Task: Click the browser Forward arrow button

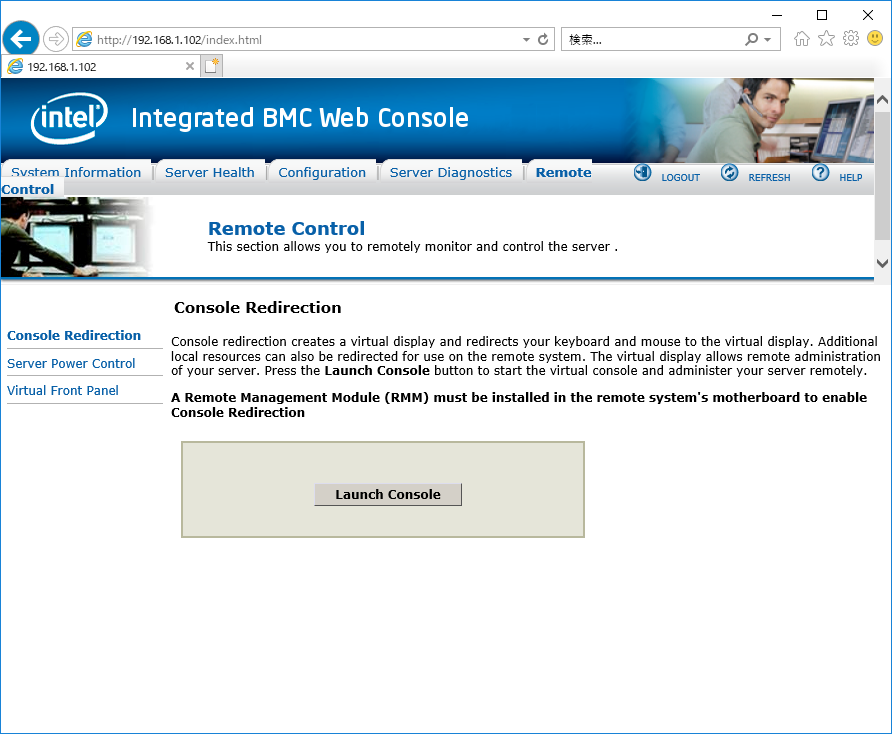Action: point(56,39)
